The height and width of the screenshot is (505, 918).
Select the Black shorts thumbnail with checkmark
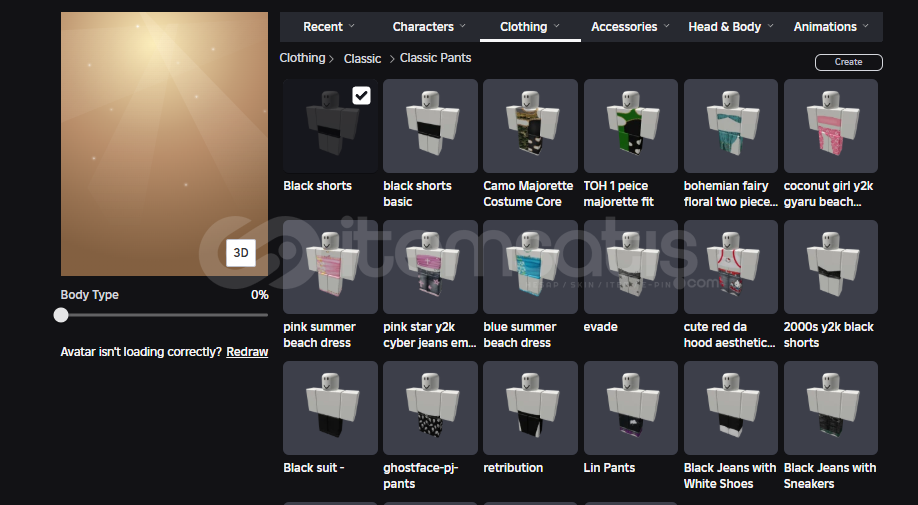coord(330,126)
